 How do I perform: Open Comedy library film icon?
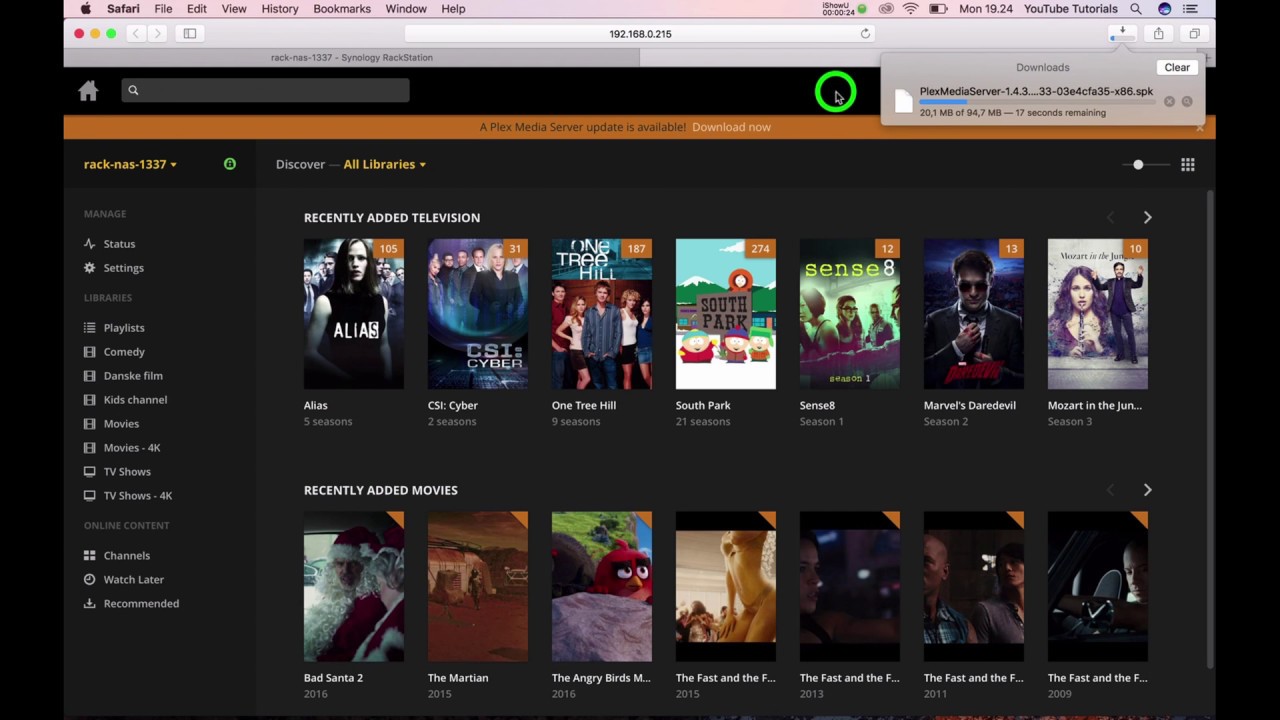pyautogui.click(x=90, y=352)
